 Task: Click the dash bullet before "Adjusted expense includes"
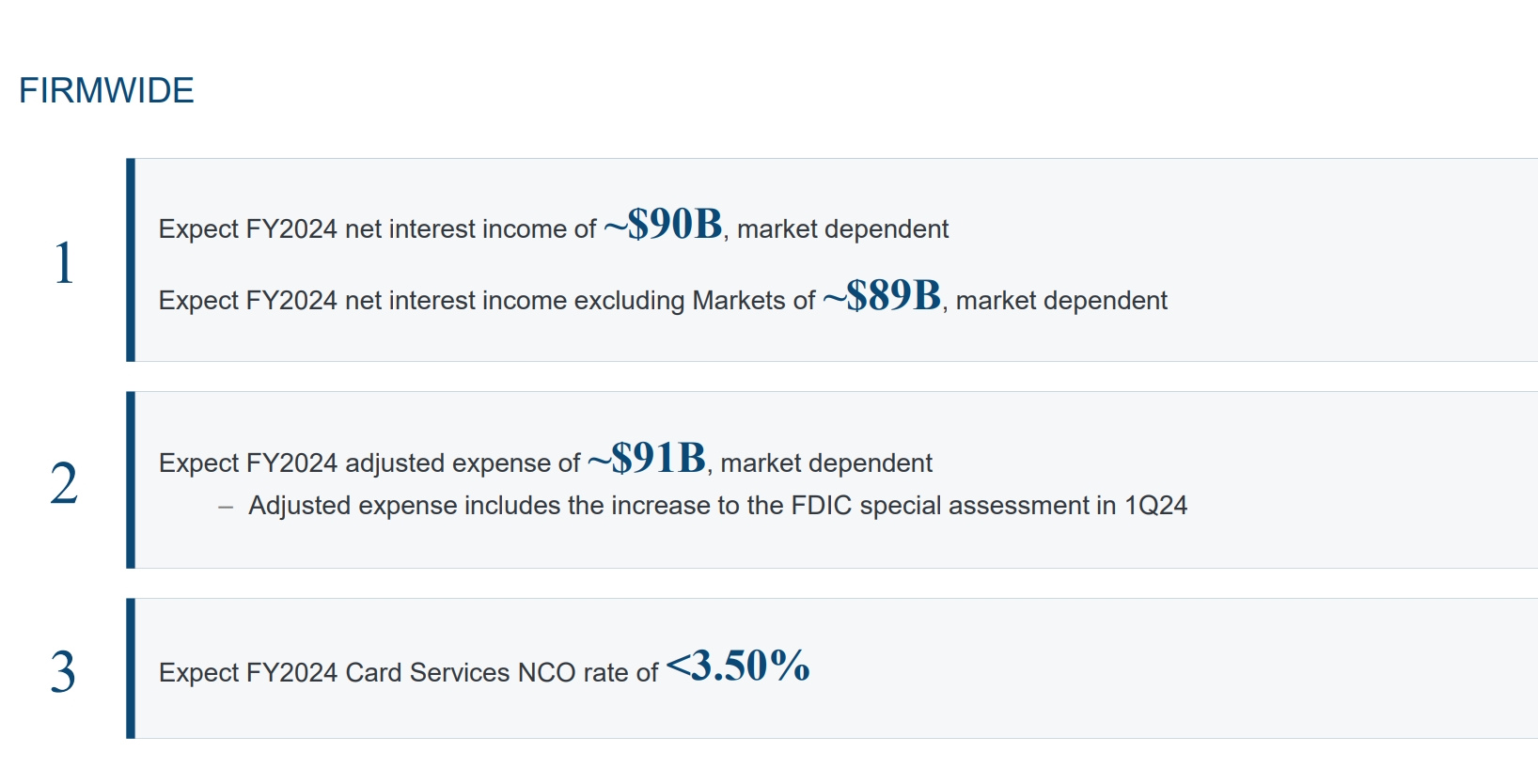point(226,507)
